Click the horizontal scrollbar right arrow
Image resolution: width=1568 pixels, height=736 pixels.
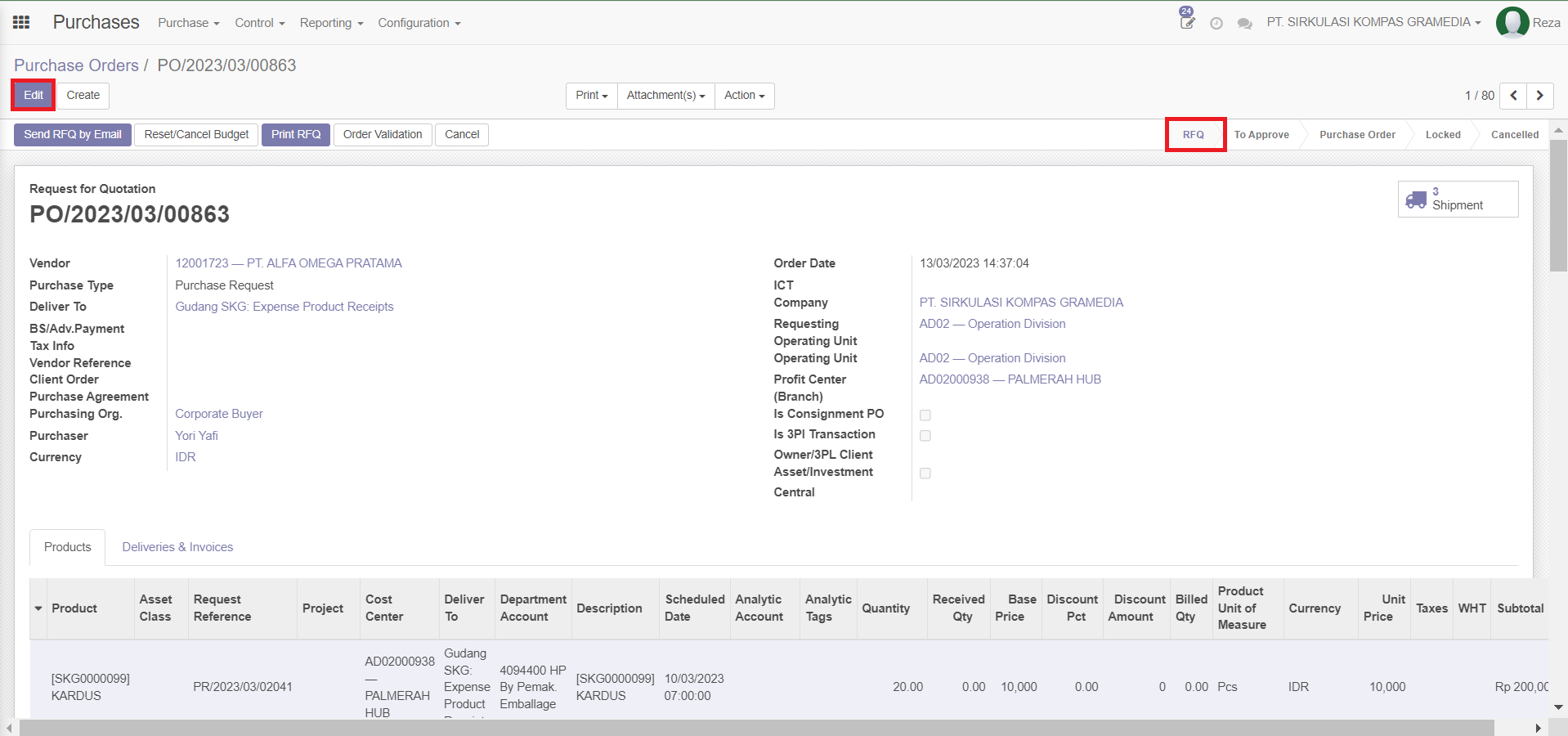coord(1538,728)
